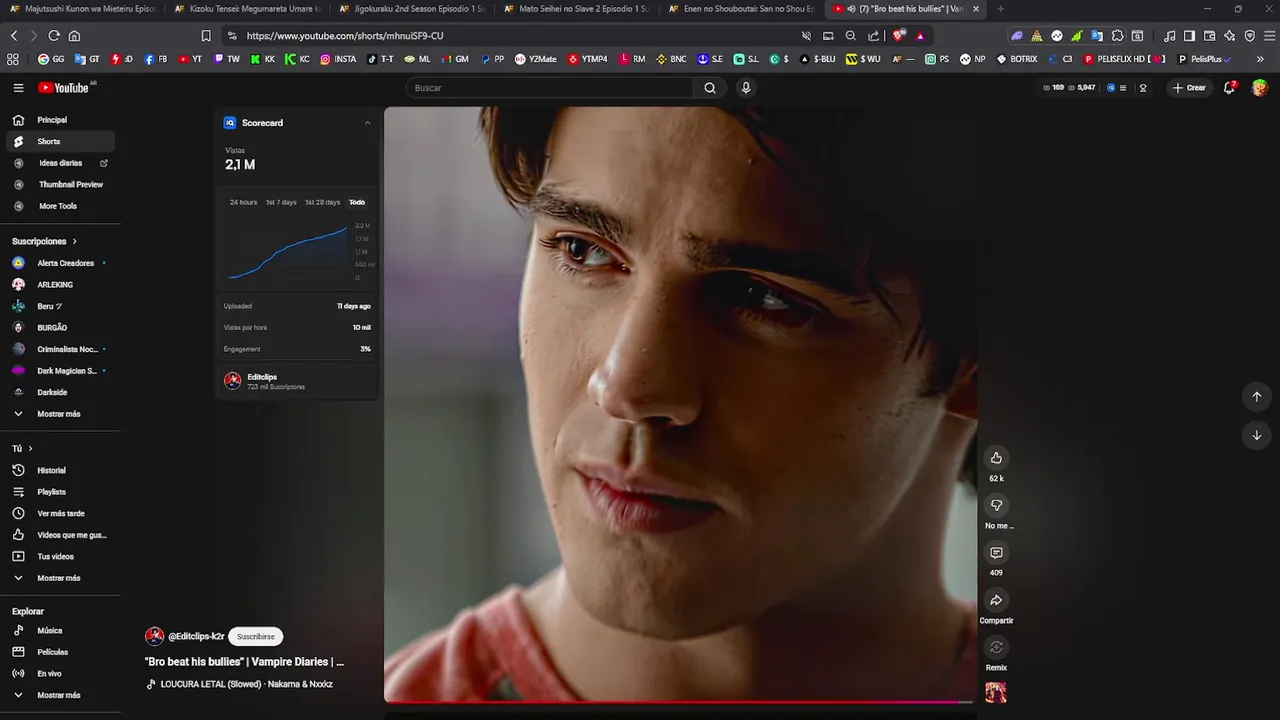The width and height of the screenshot is (1280, 720).
Task: Go to the previous short with the up arrow
Action: (x=1257, y=397)
